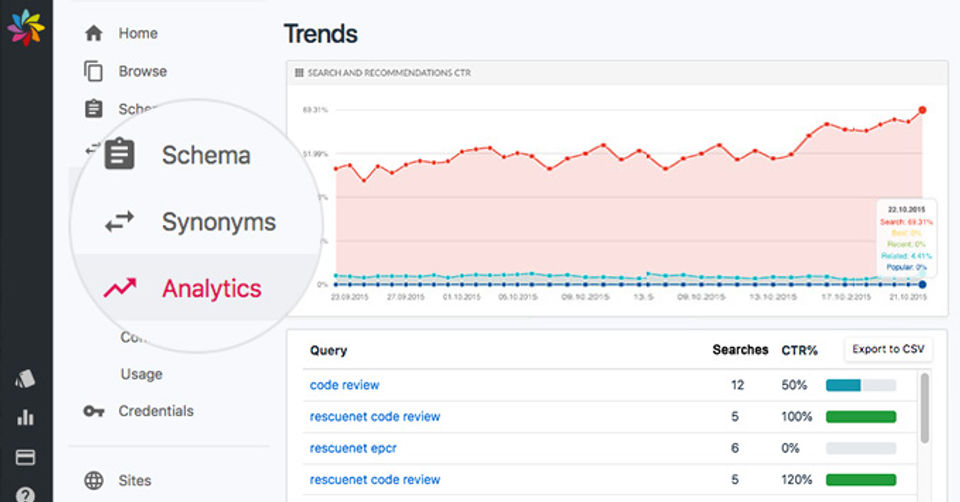Viewport: 960px width, 502px height.
Task: Open the billing card icon in dark sidebar
Action: click(x=26, y=457)
